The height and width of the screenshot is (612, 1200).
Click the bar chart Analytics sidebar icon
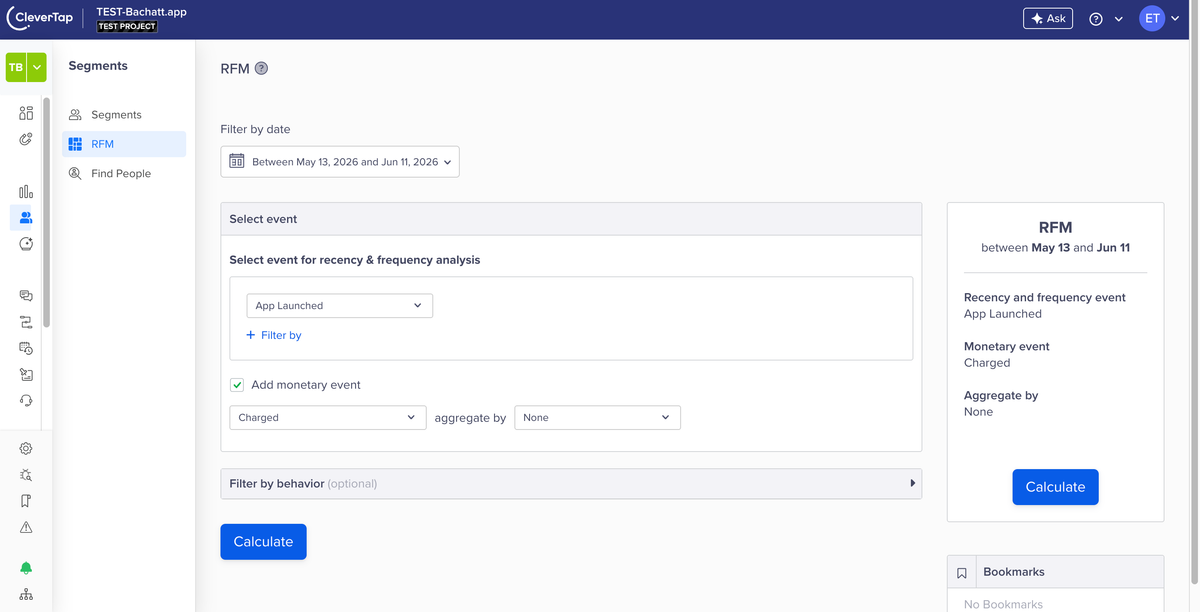point(26,191)
